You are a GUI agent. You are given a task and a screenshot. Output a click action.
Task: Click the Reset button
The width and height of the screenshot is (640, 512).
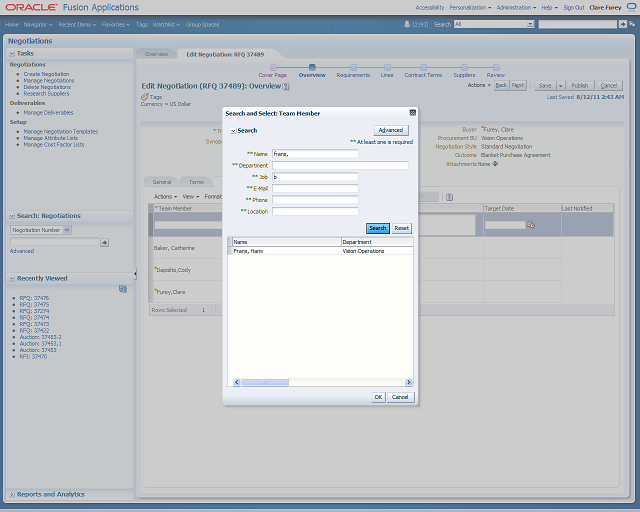pyautogui.click(x=401, y=228)
